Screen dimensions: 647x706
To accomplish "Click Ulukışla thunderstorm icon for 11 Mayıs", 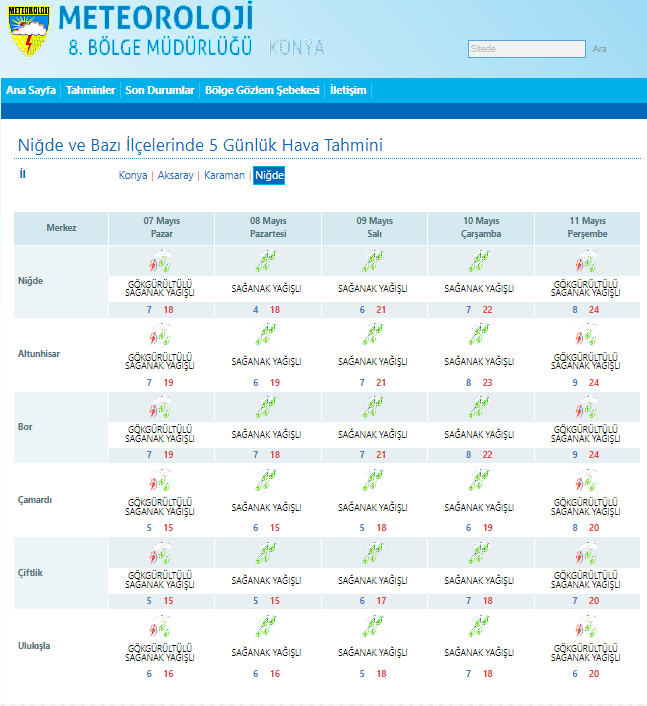I will [x=586, y=626].
